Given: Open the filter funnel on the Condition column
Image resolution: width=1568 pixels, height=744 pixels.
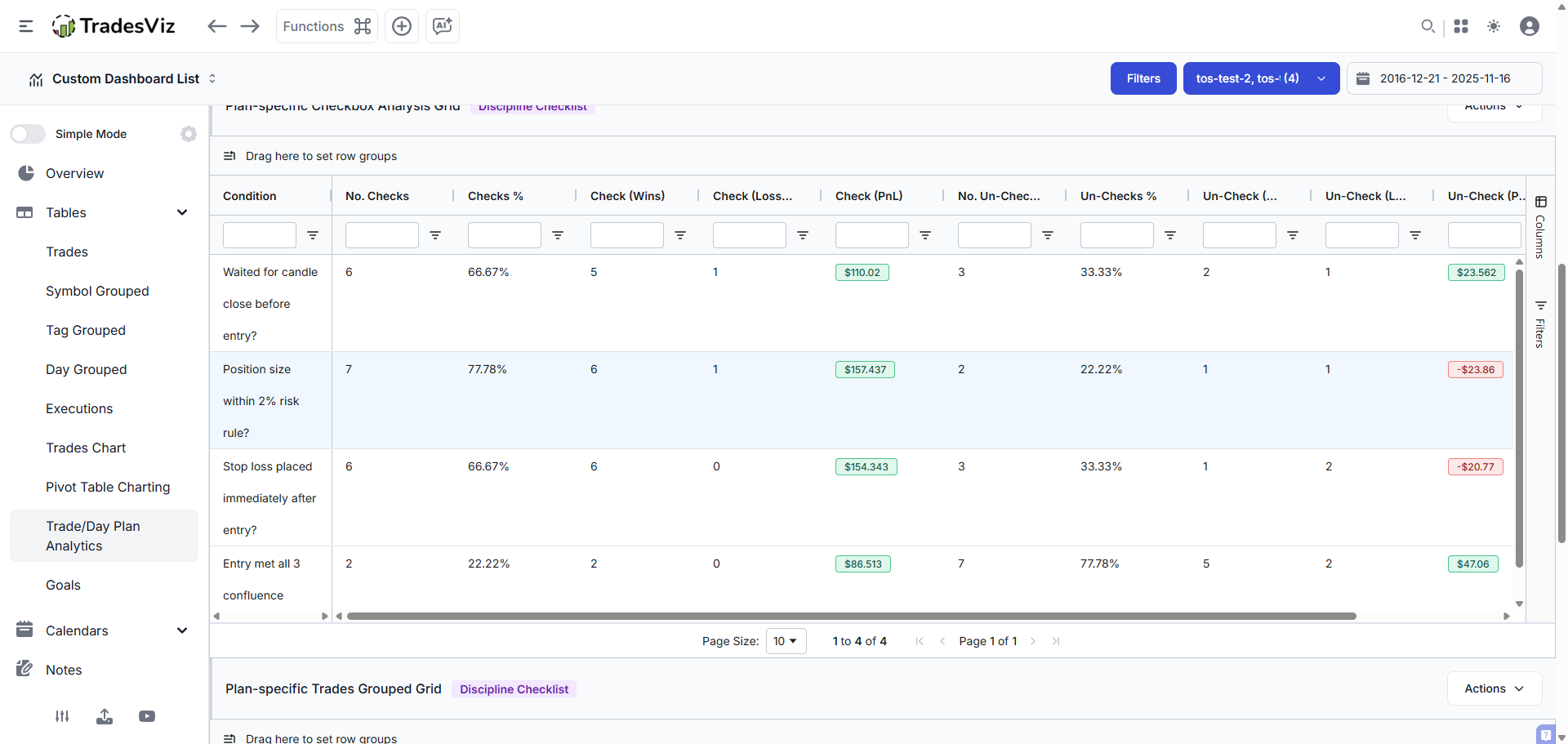Looking at the screenshot, I should [313, 235].
